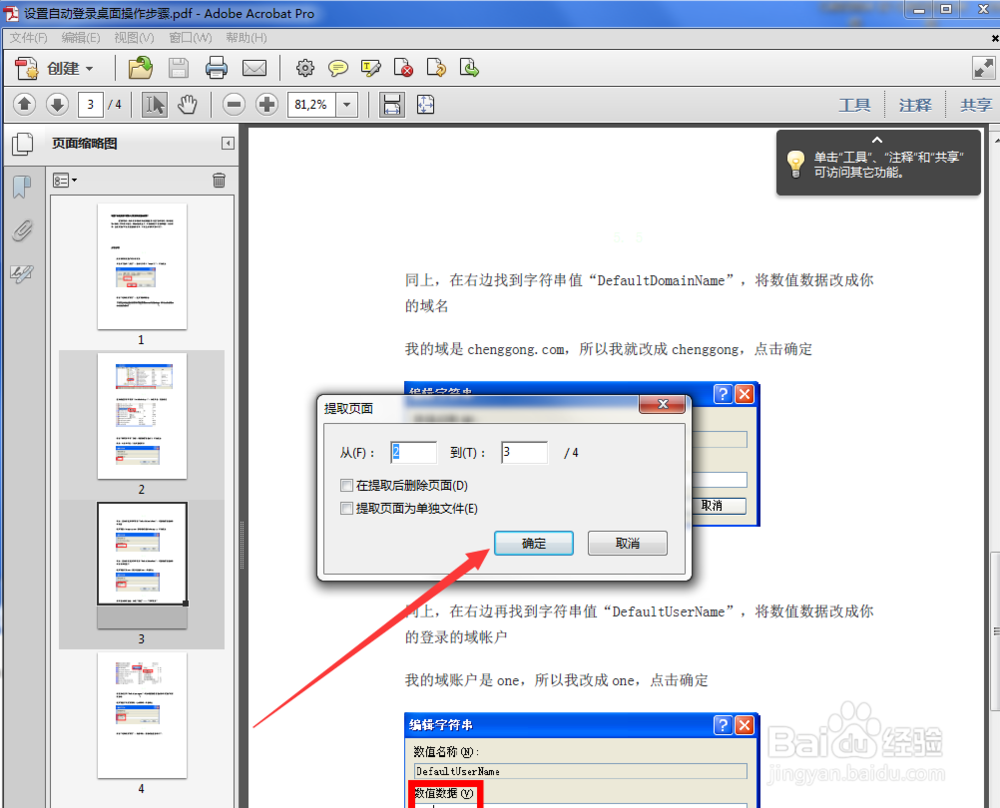Open the 工具 pane
The height and width of the screenshot is (808, 1000).
coord(855,105)
